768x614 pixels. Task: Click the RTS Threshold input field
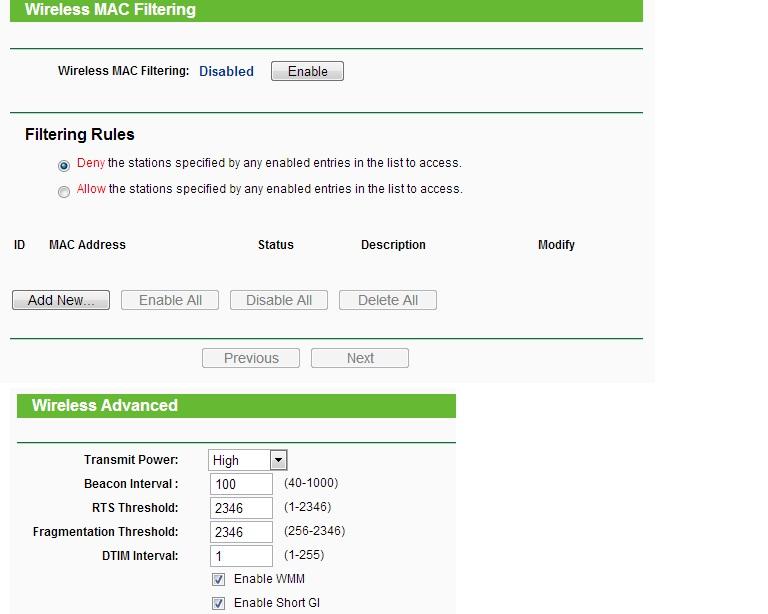[241, 508]
